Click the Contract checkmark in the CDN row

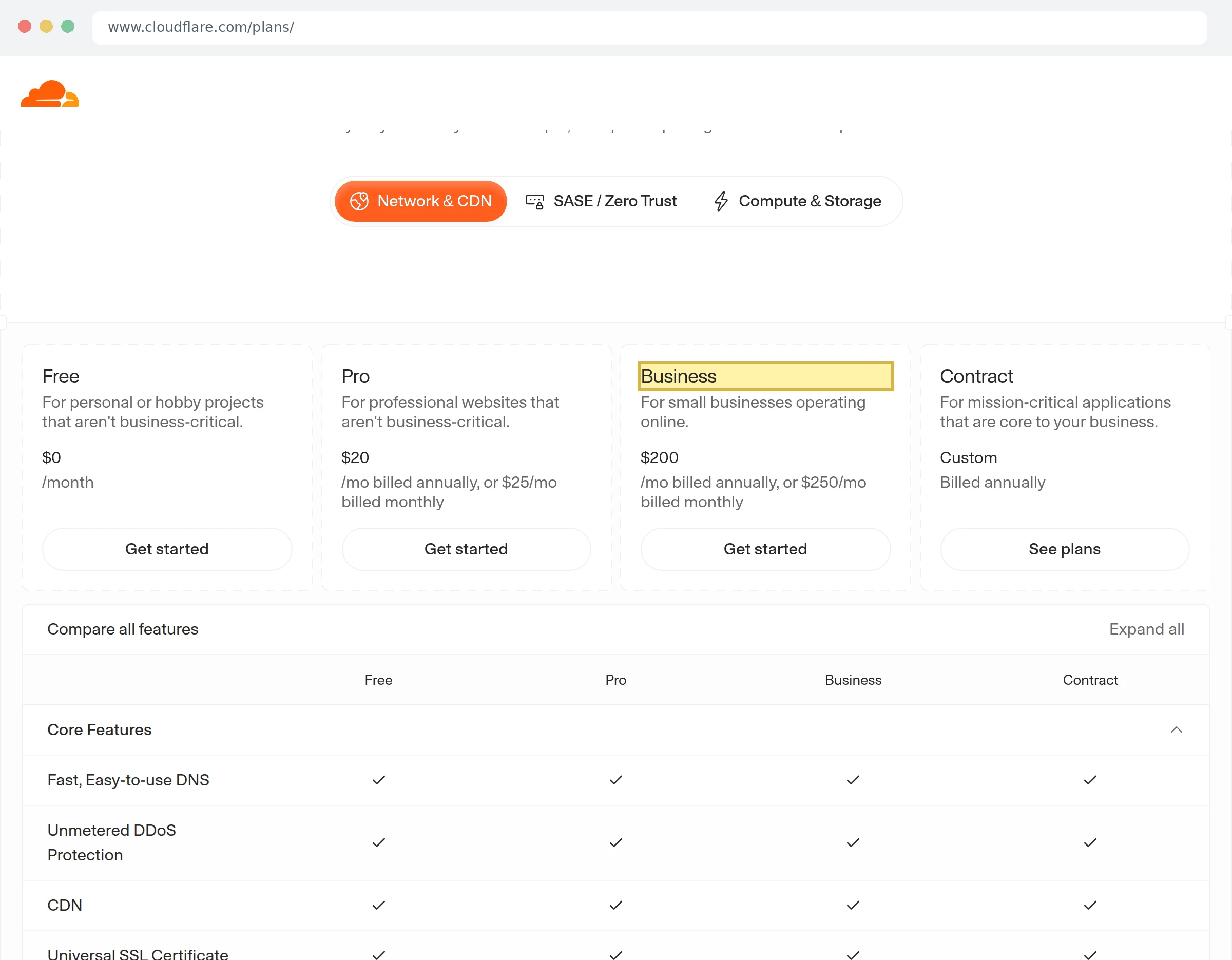pos(1090,905)
